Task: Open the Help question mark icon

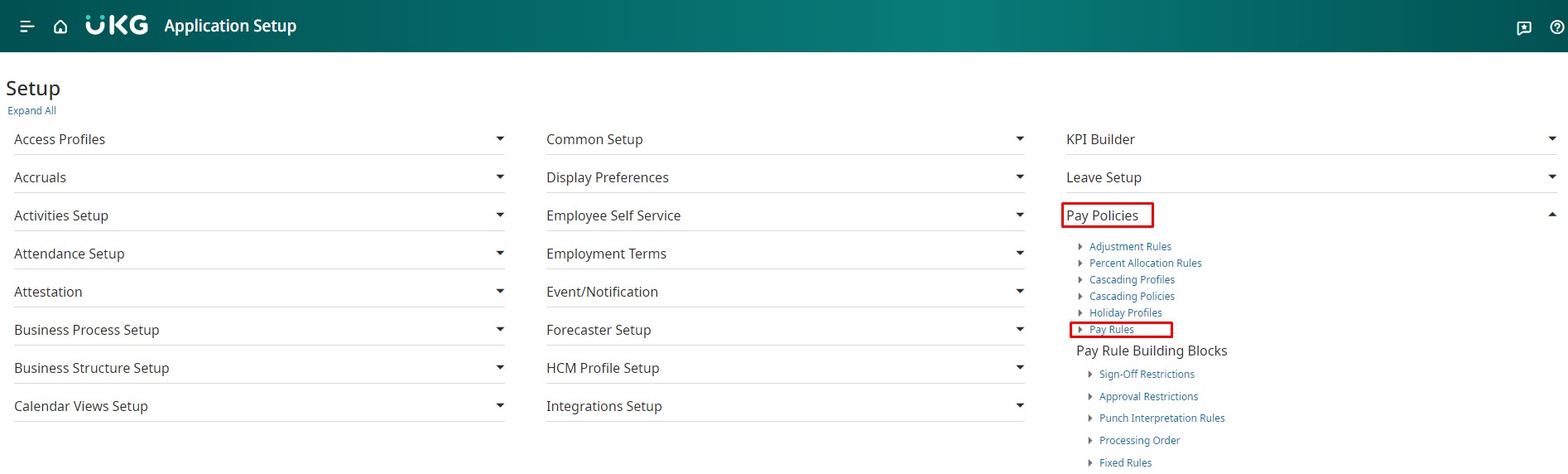Action: [x=1556, y=27]
